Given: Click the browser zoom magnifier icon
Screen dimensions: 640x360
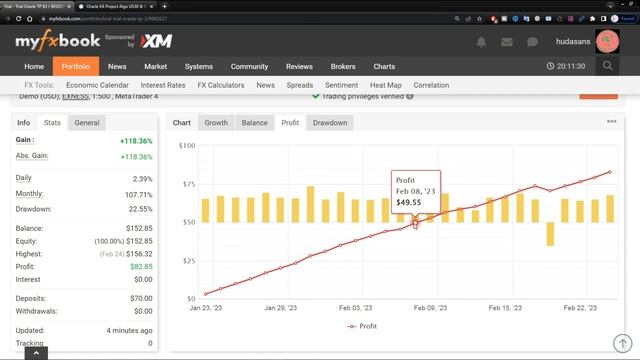Looking at the screenshot, I should 457,19.
